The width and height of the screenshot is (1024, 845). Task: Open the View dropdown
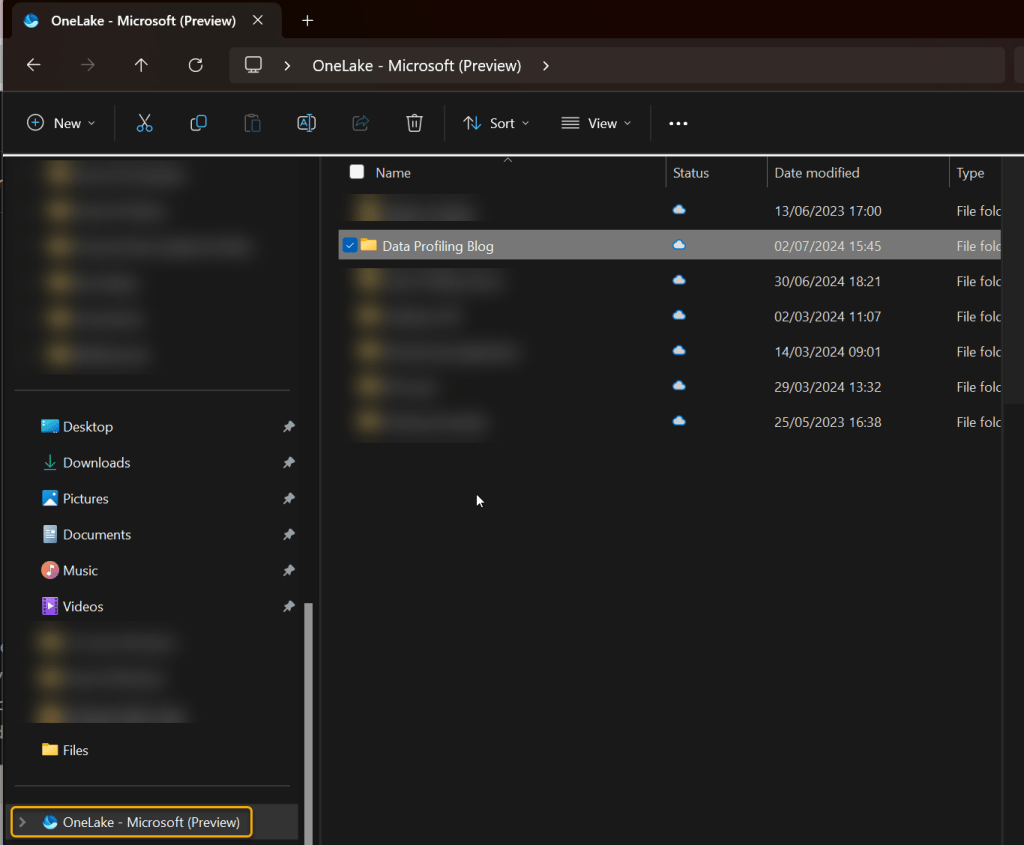tap(597, 123)
